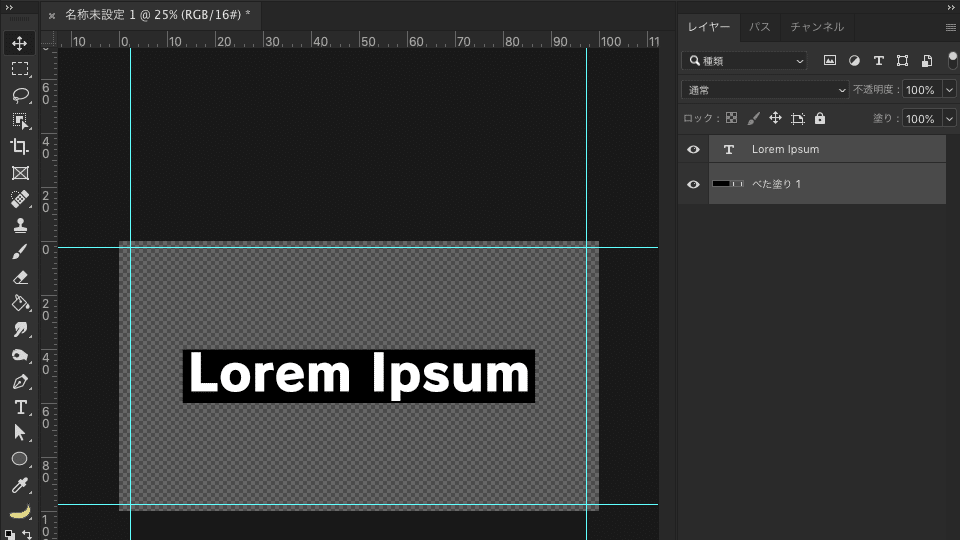Click the べた塗り 1 black fill thumbnail

(721, 184)
